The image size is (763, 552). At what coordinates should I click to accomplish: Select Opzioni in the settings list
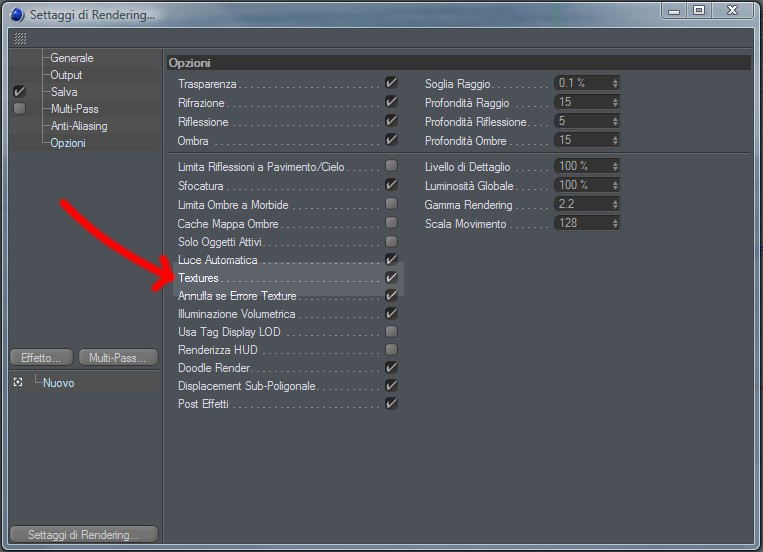68,143
